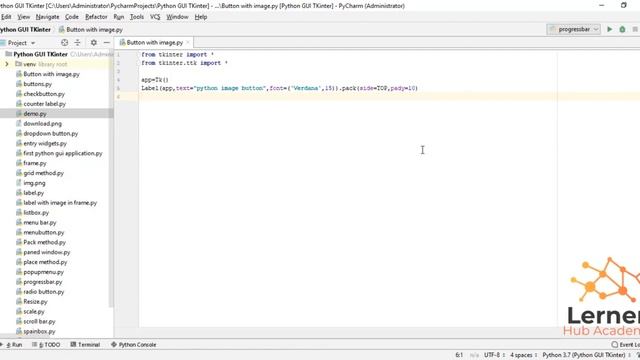Open the TODO tool window
Viewport: 640px width, 360px height.
46,344
